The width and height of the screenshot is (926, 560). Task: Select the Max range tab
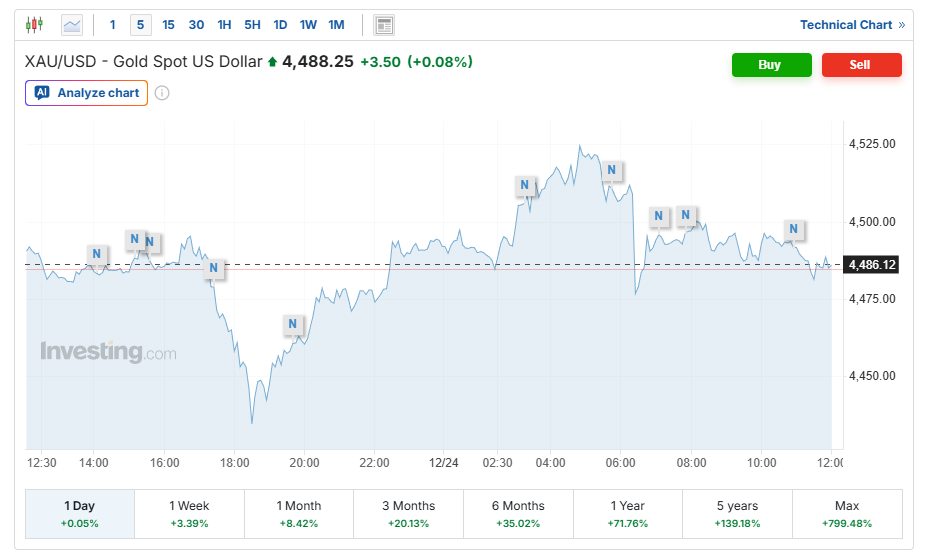coord(846,514)
